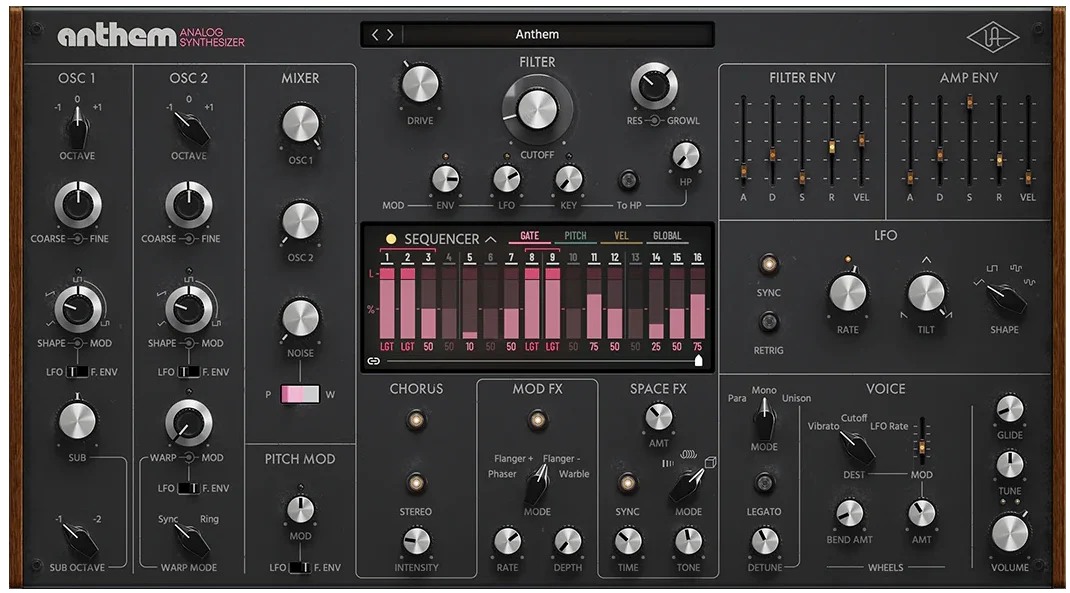This screenshot has width=1070, height=593.
Task: Switch to the VEL sequencer tab
Action: tap(621, 236)
